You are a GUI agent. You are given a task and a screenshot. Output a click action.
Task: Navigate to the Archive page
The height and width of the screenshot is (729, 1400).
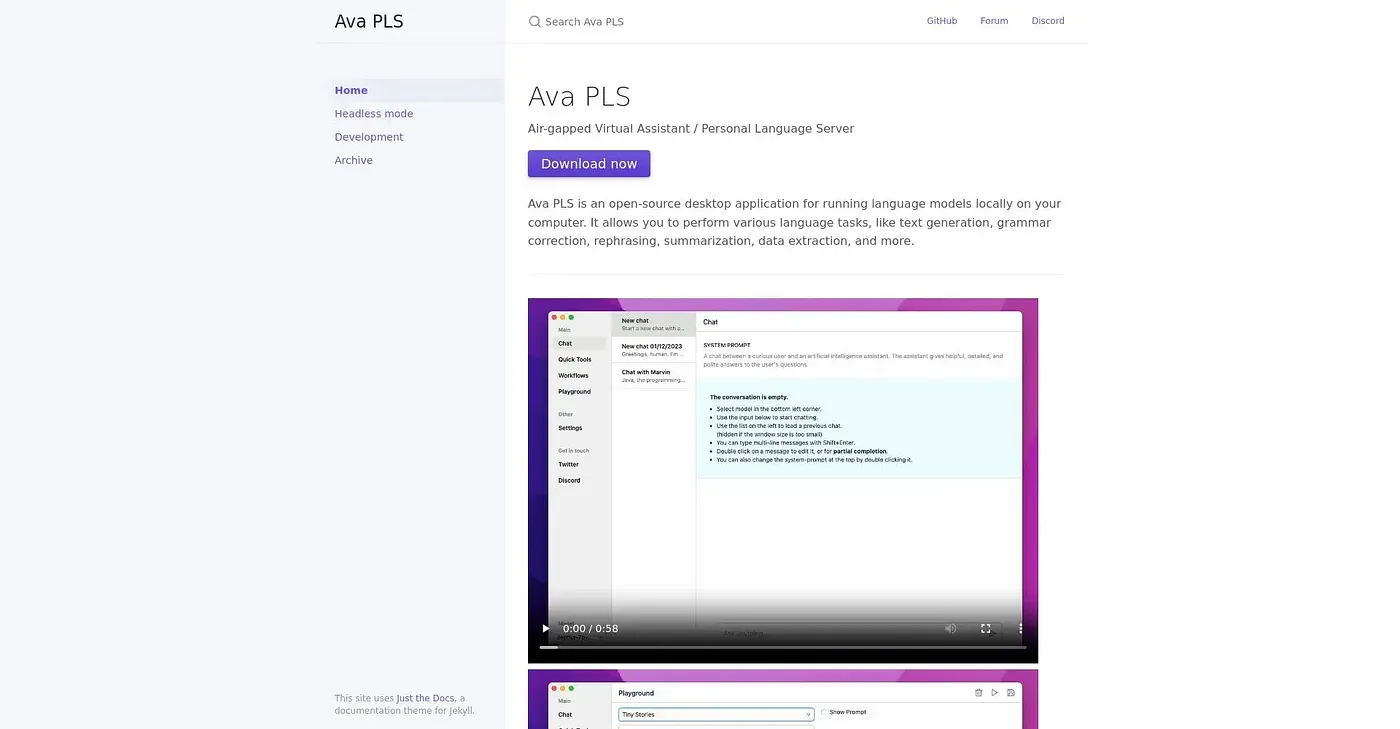(354, 160)
